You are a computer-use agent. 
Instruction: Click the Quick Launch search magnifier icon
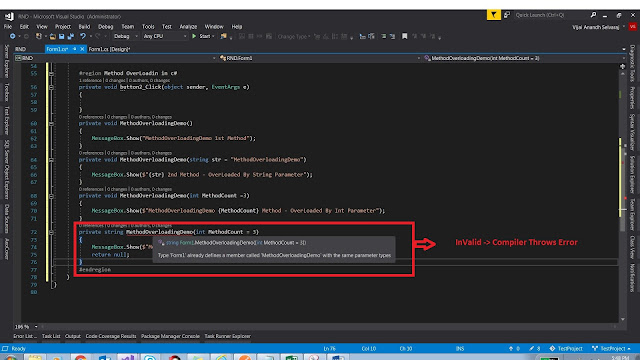coord(593,15)
